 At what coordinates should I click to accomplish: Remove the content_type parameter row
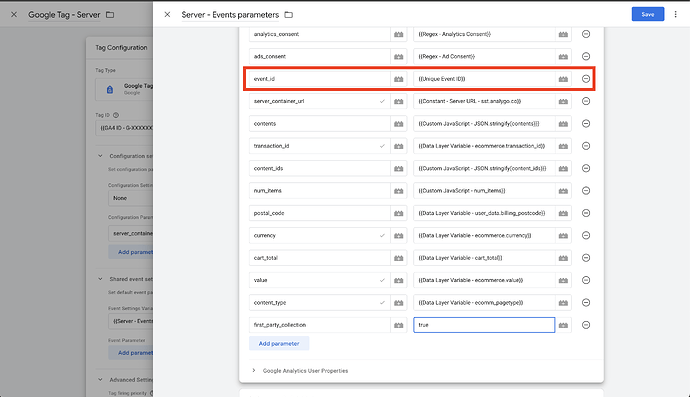coord(586,303)
